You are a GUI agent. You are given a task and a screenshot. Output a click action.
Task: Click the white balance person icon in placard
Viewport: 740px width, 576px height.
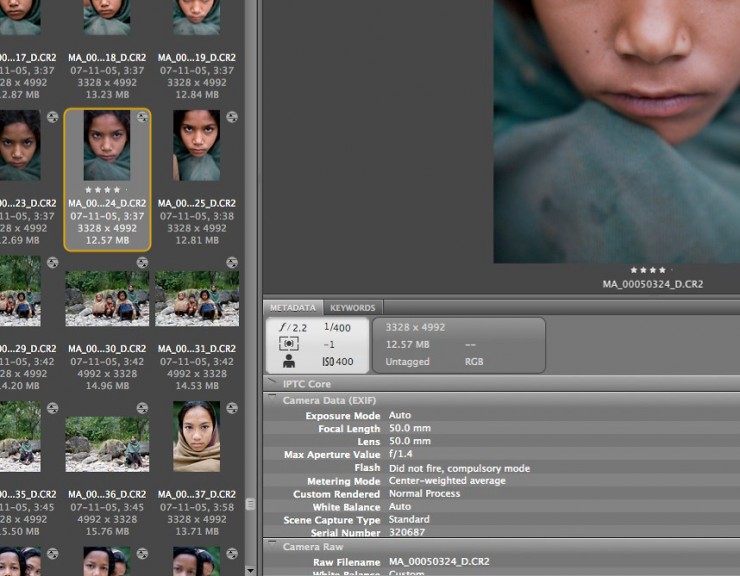tap(289, 361)
